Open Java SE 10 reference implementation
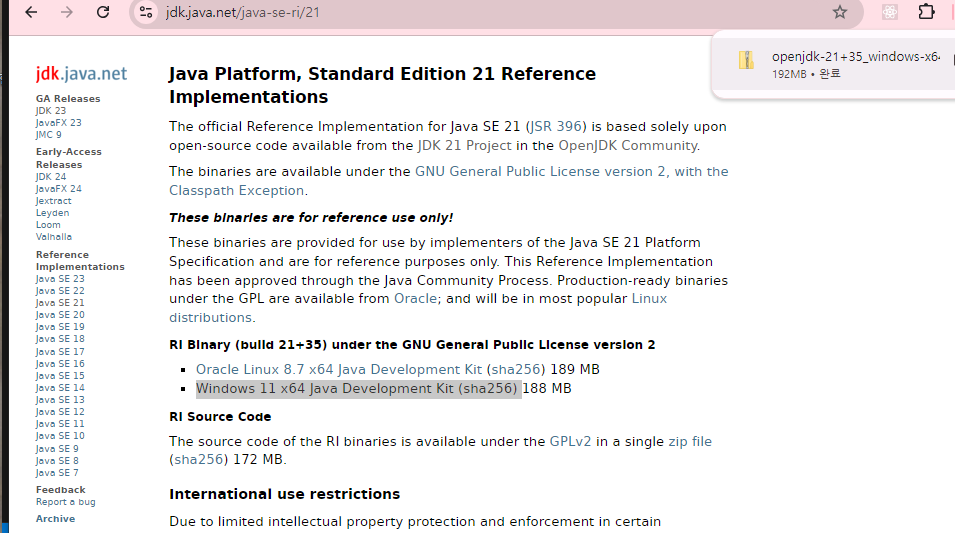Viewport: 955px width, 533px height. (x=60, y=436)
